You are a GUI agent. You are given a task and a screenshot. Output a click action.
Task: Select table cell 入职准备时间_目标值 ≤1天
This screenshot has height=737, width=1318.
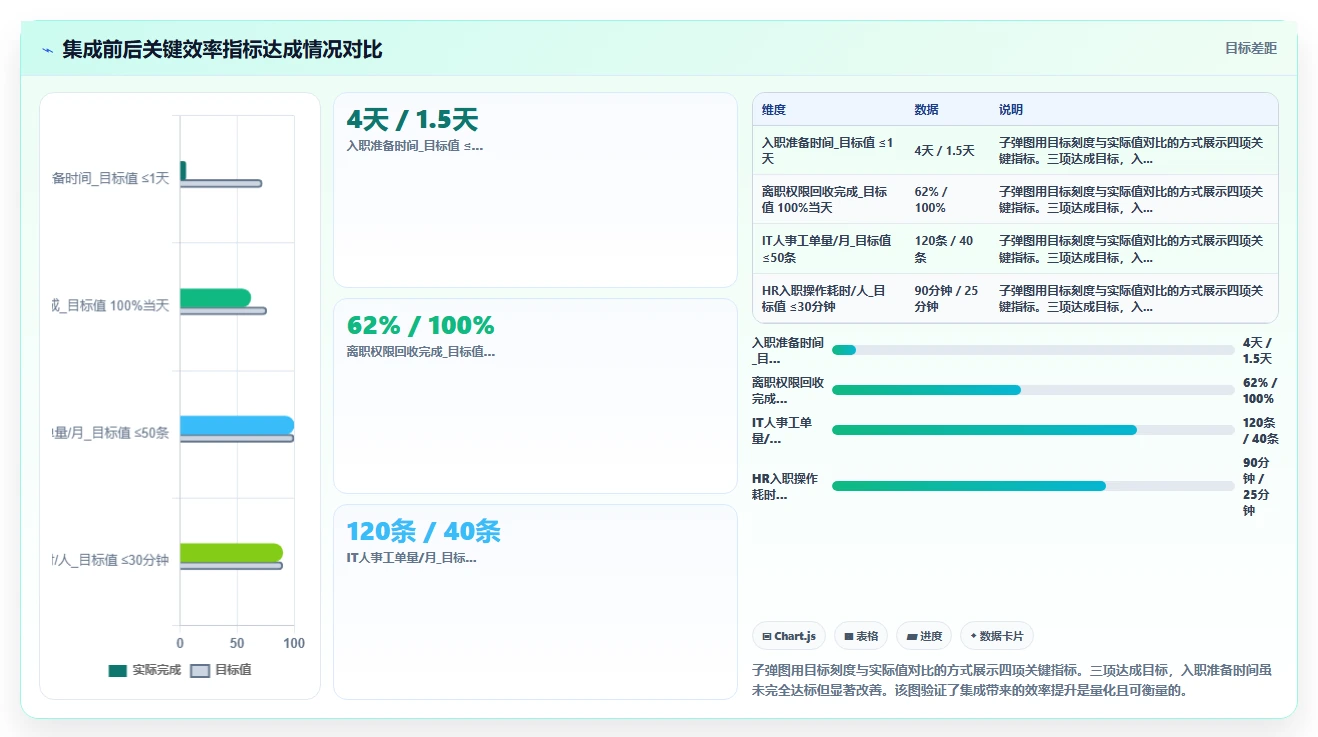828,150
